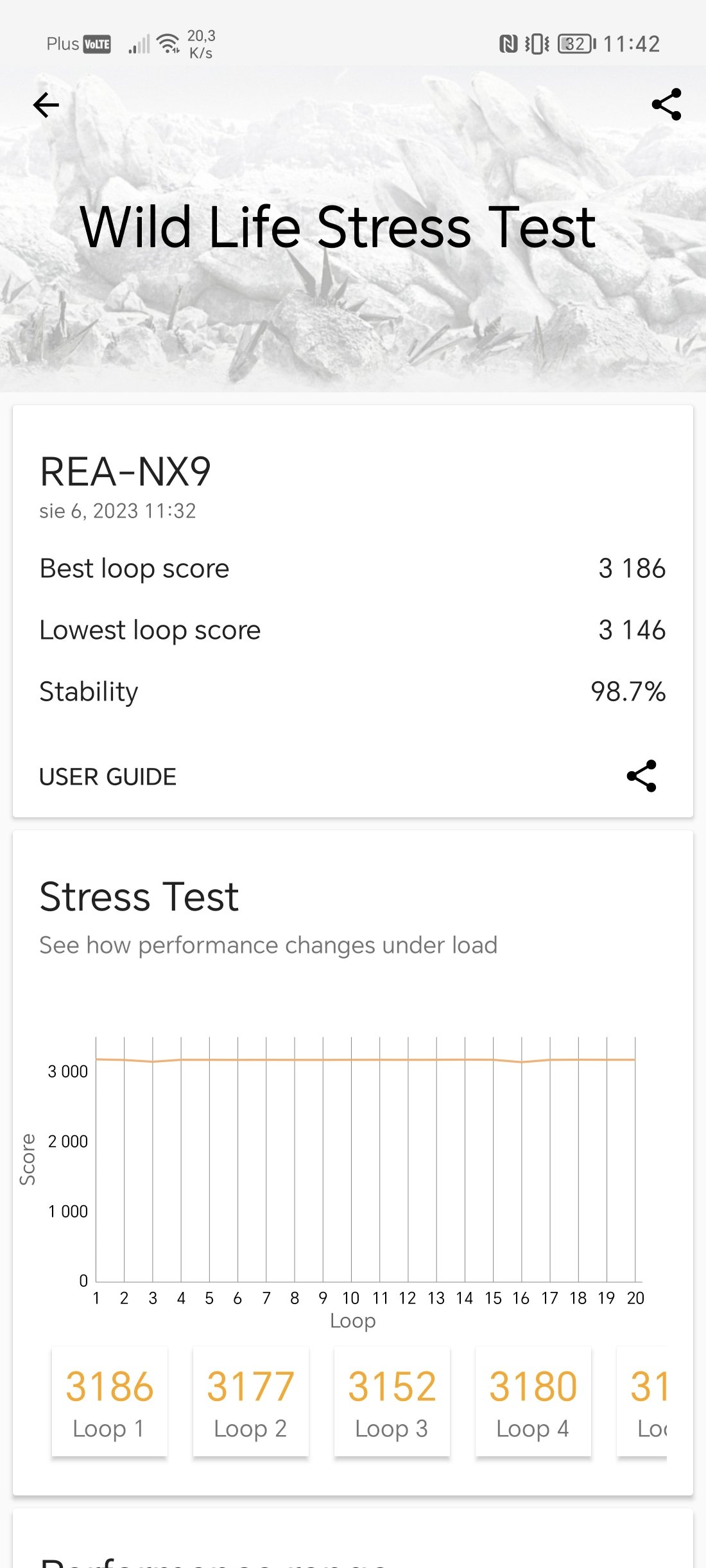
Task: Tap the Lowest loop score row
Action: (x=353, y=631)
